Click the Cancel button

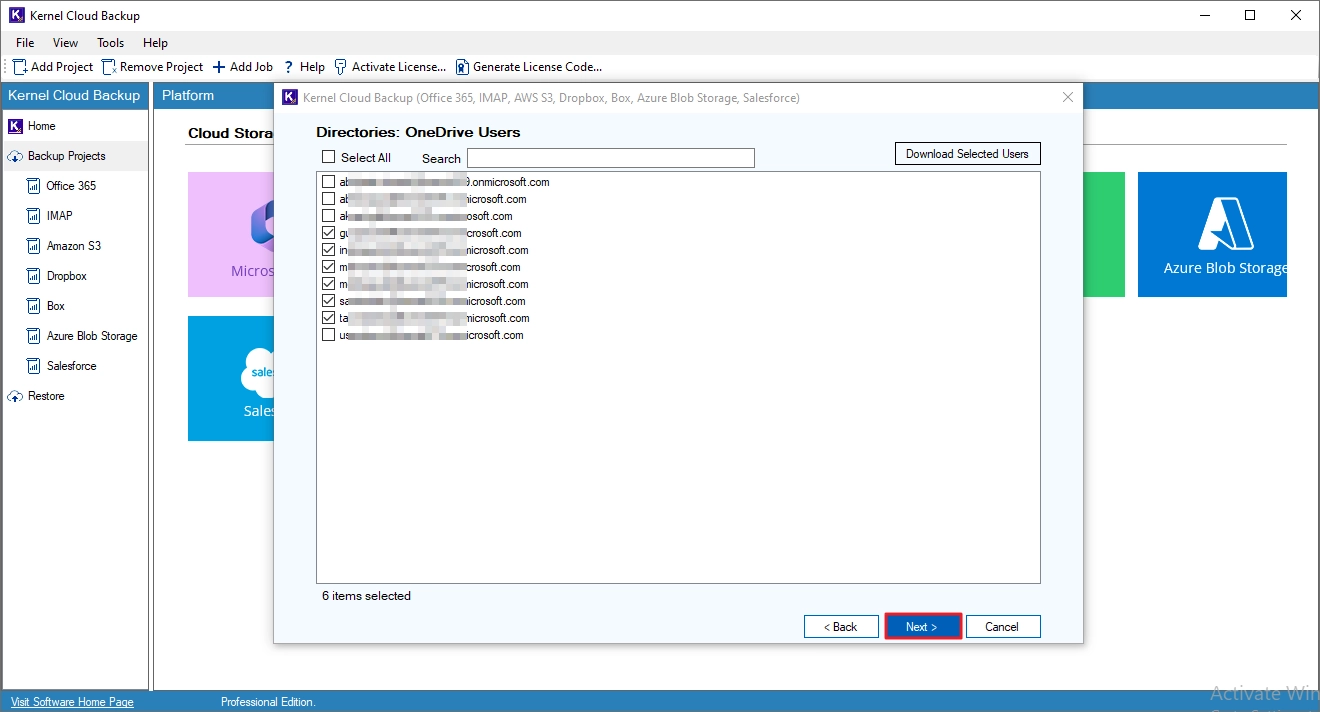(1003, 627)
